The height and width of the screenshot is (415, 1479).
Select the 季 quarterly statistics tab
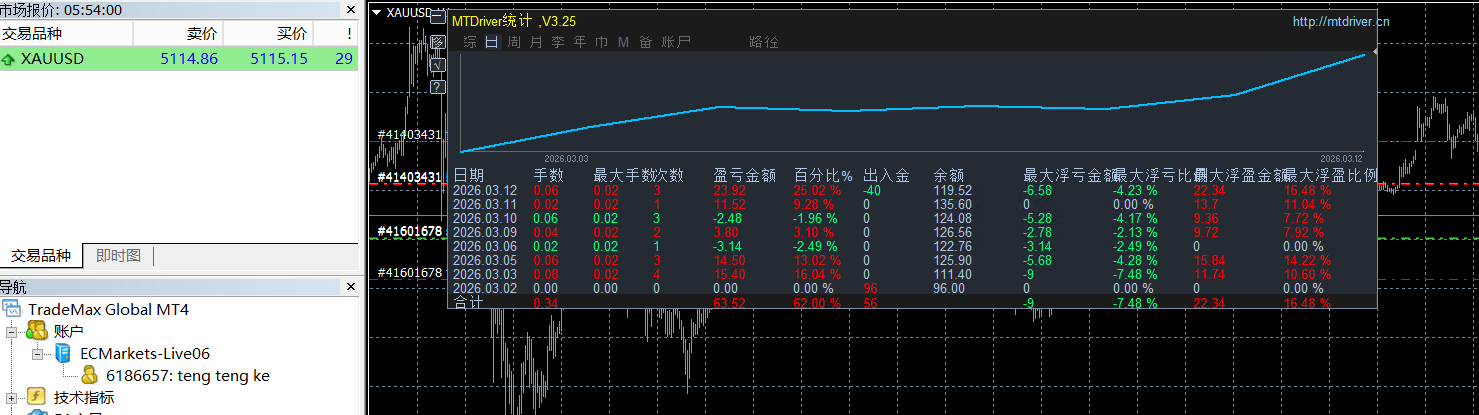point(558,42)
